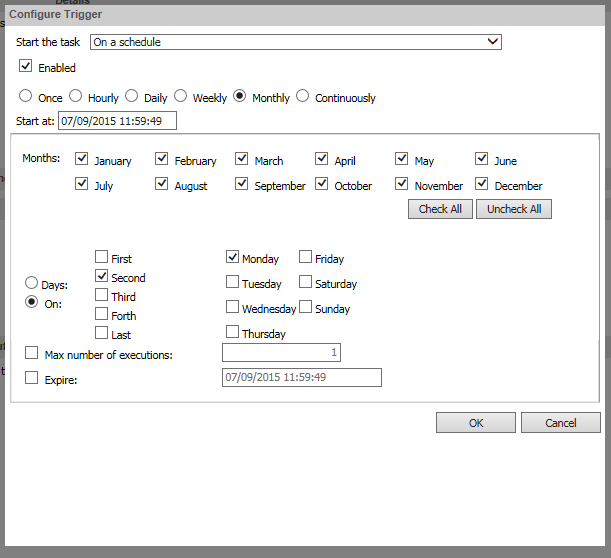Select the Daily radio button

point(131,95)
